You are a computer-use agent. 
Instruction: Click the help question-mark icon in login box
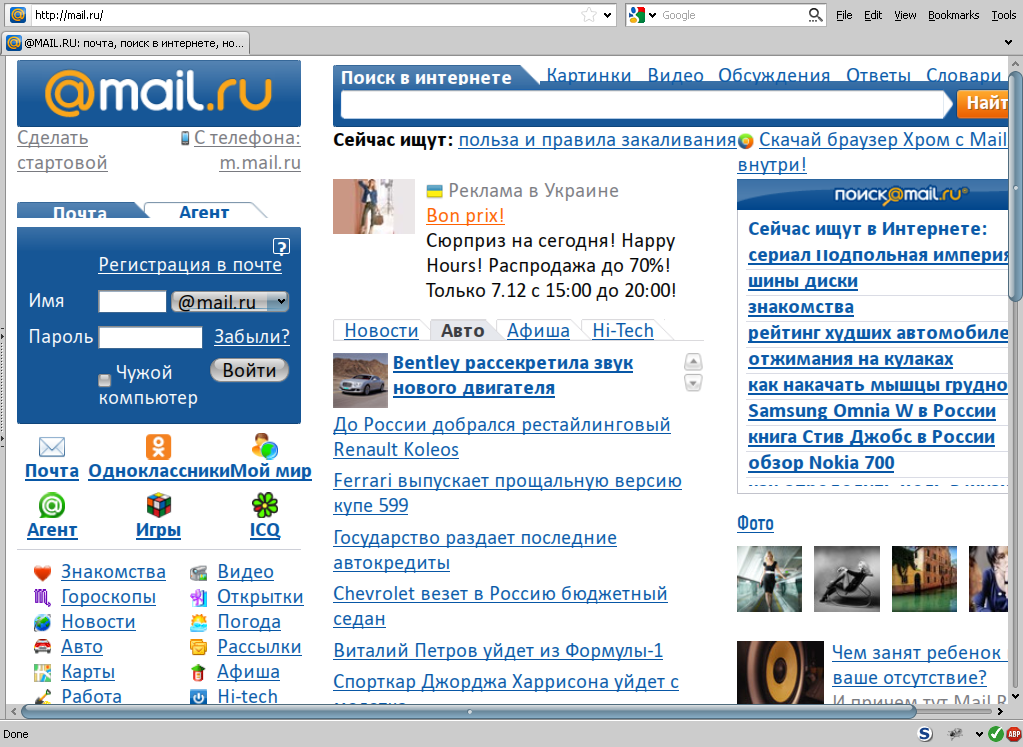point(281,247)
